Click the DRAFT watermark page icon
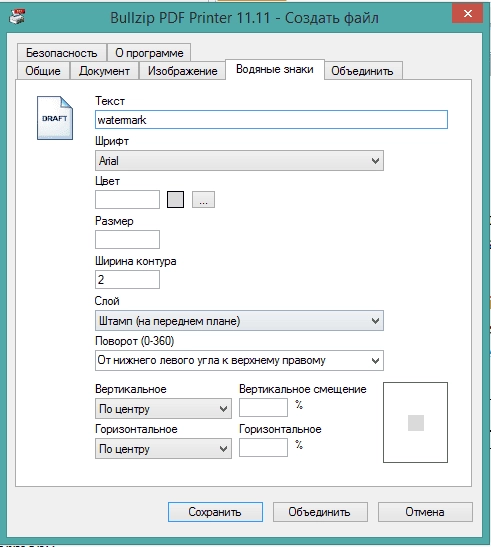 point(55,118)
